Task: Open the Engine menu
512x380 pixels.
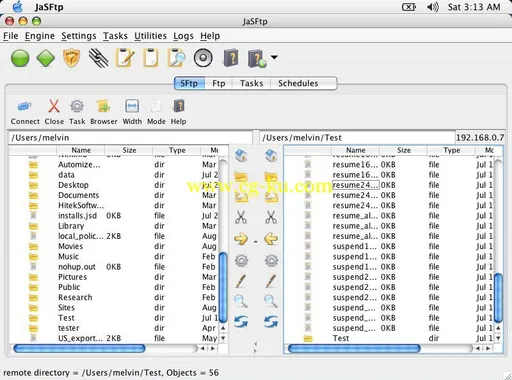Action: click(40, 36)
